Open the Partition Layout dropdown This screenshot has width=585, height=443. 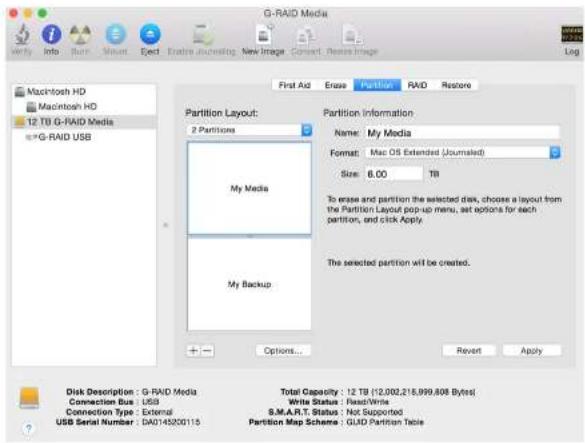pyautogui.click(x=249, y=130)
